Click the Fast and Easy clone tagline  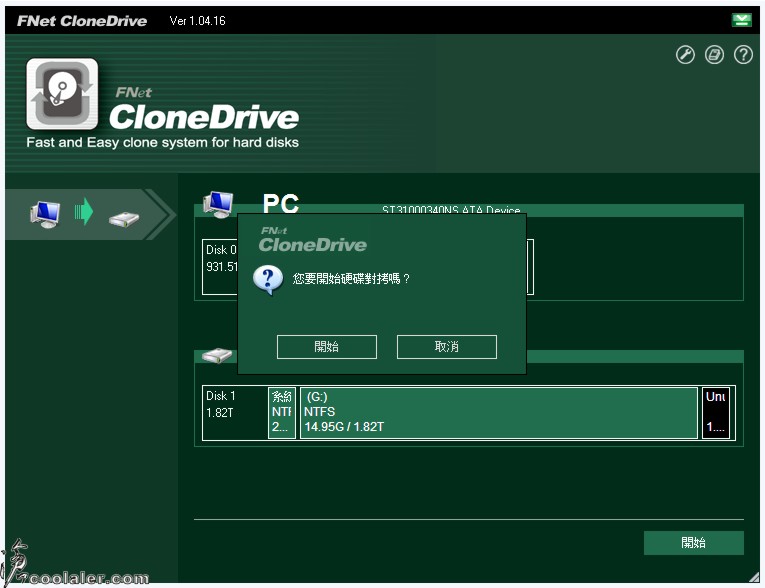[162, 142]
